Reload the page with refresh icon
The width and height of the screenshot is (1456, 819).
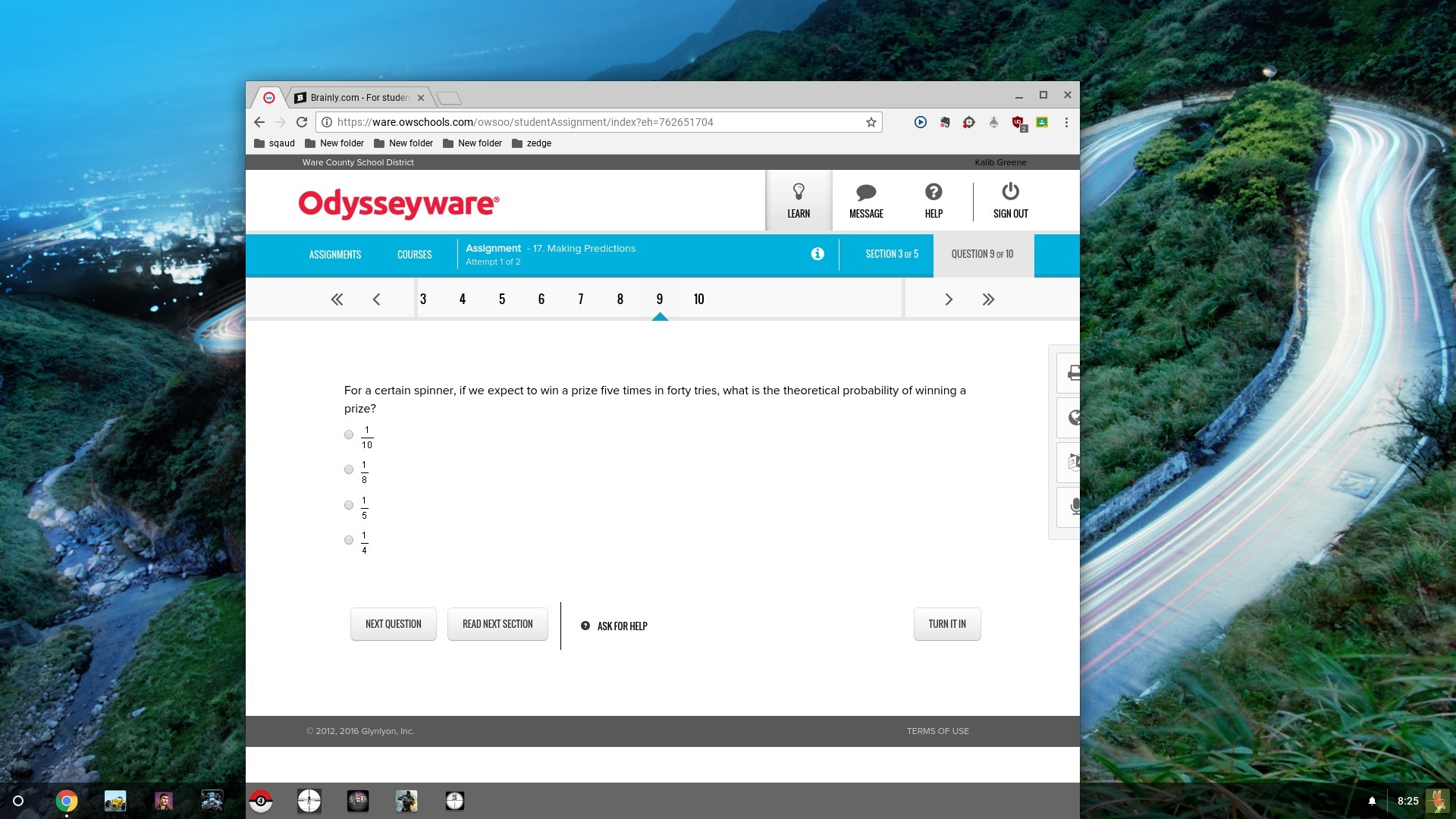tap(302, 122)
